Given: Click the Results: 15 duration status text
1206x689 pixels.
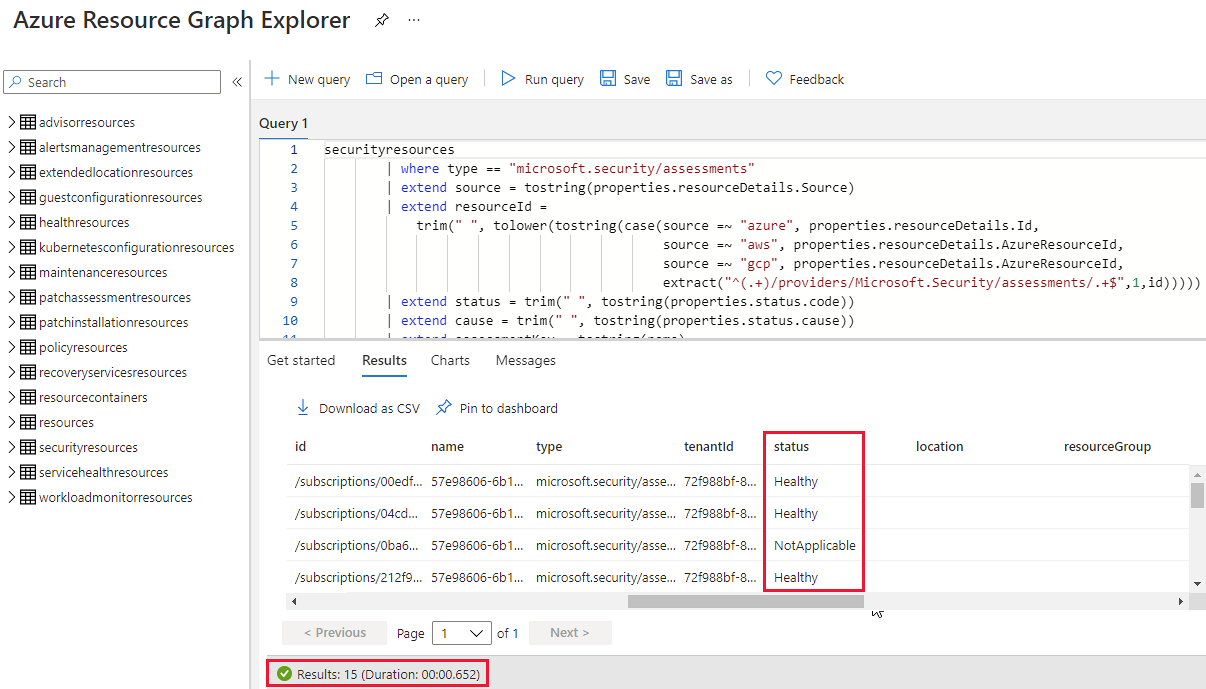Looking at the screenshot, I should coord(388,674).
